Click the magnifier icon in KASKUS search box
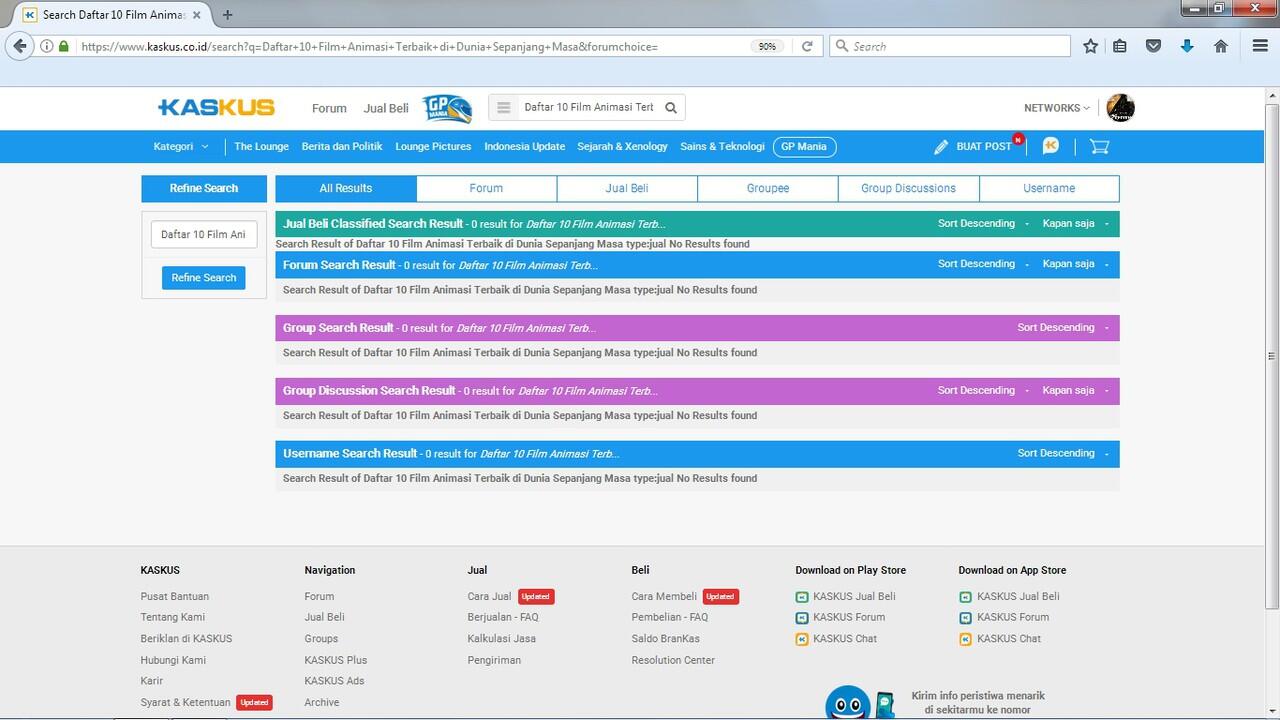This screenshot has height=720, width=1280. (671, 108)
